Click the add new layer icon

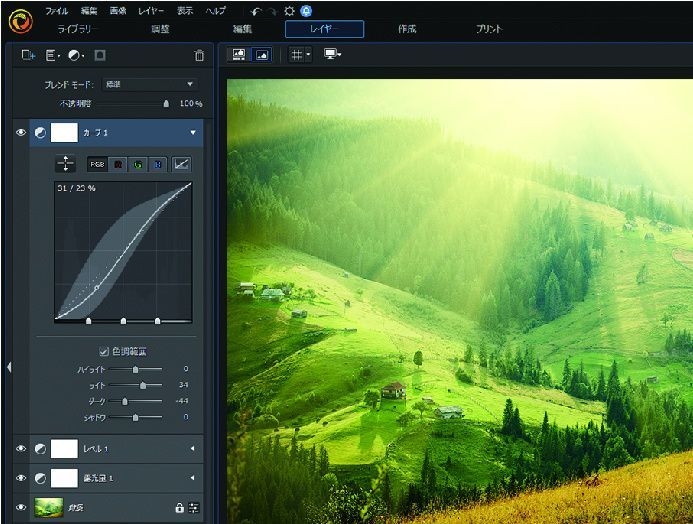28,56
